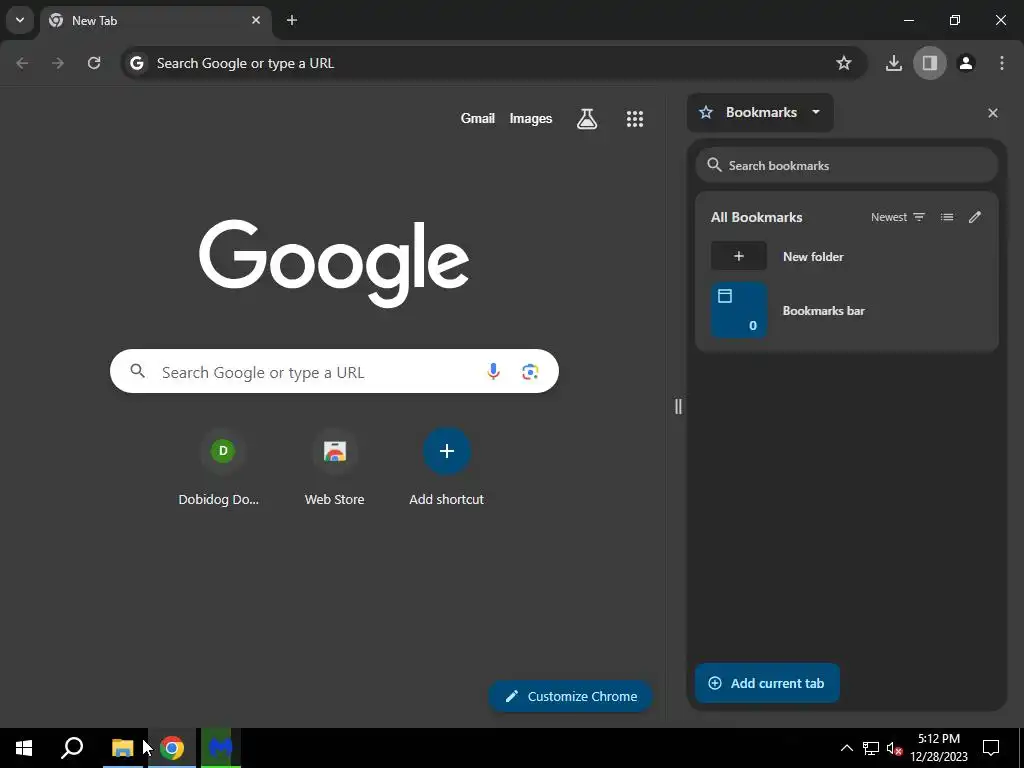This screenshot has width=1024, height=768.
Task: Click the Chrome taskbar icon
Action: 172,748
